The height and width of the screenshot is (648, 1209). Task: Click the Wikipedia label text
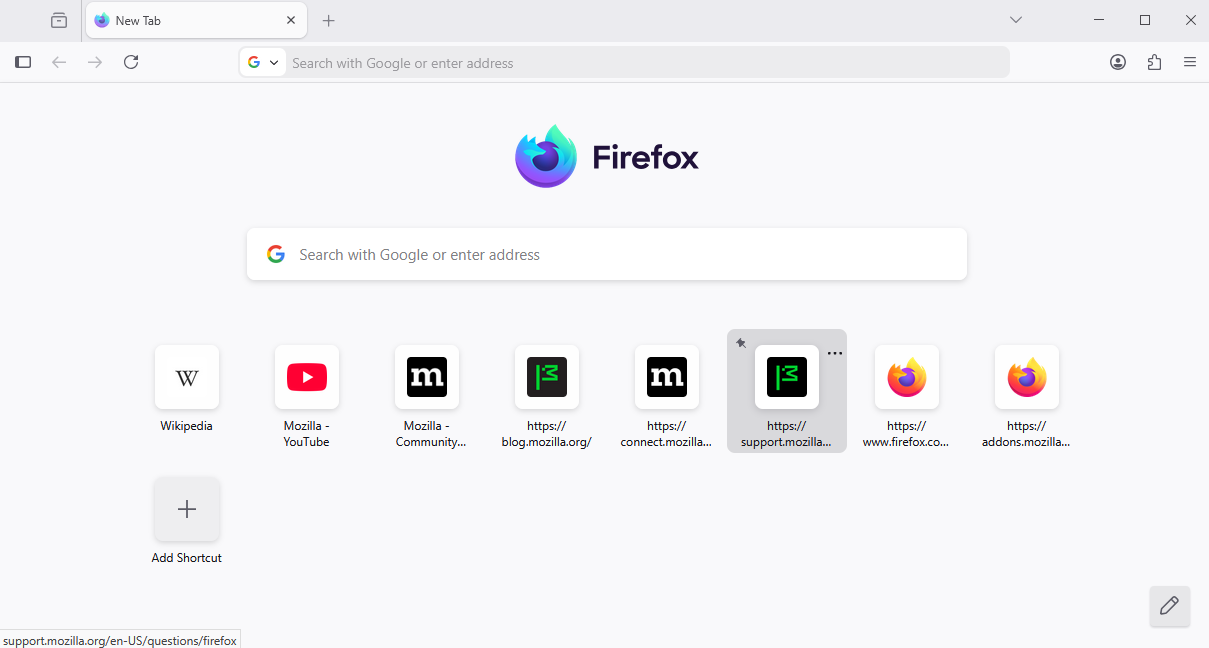(187, 426)
